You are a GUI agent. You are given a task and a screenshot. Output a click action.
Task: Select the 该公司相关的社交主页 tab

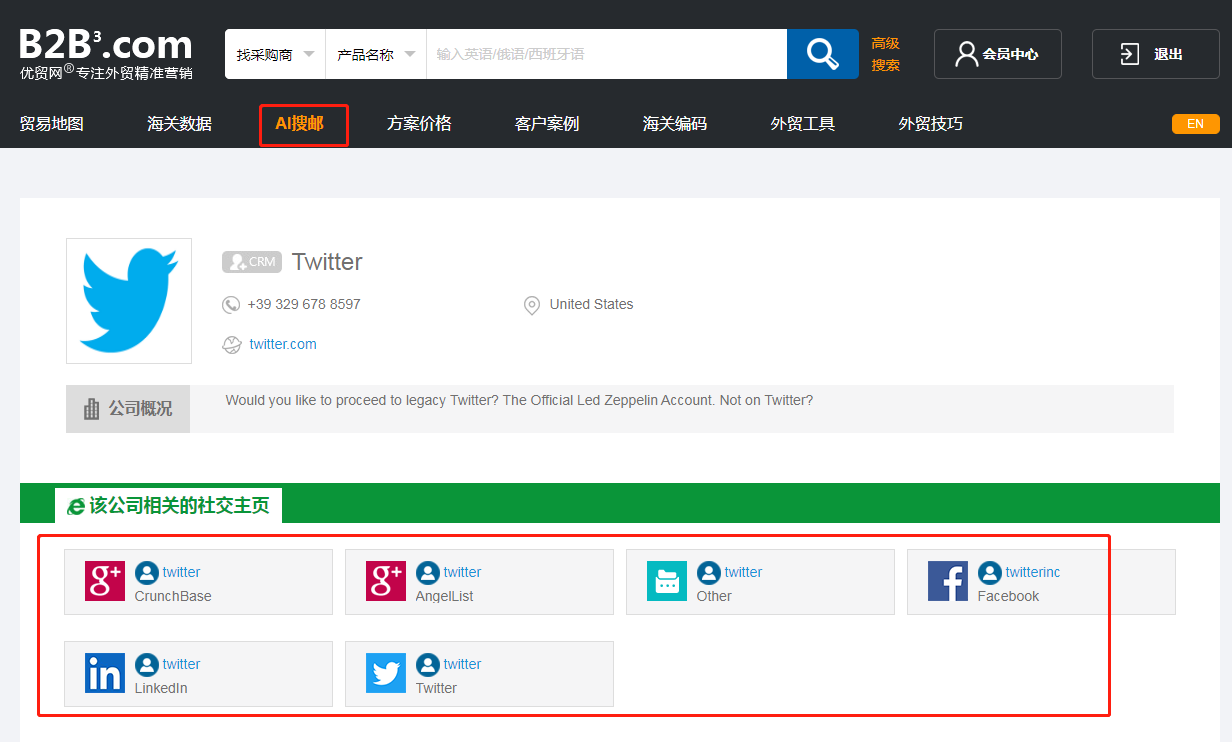click(x=169, y=505)
